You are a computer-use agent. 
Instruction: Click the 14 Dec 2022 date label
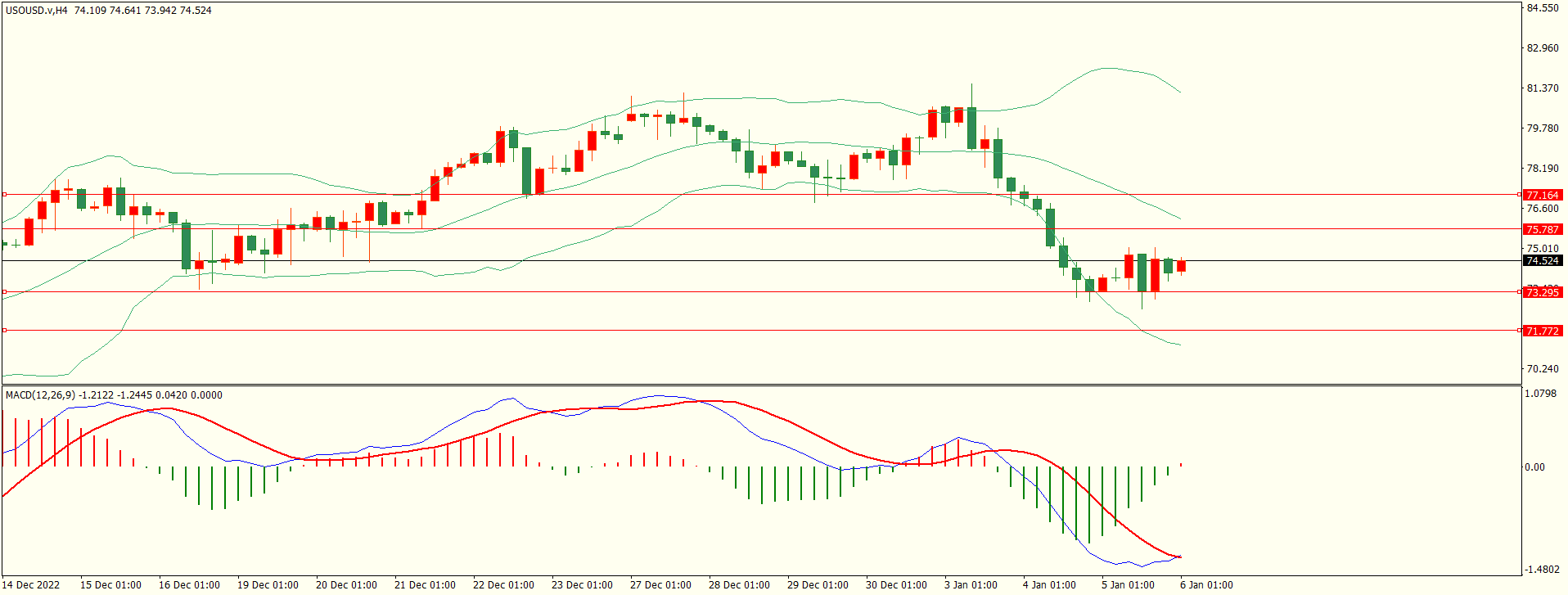[x=31, y=584]
